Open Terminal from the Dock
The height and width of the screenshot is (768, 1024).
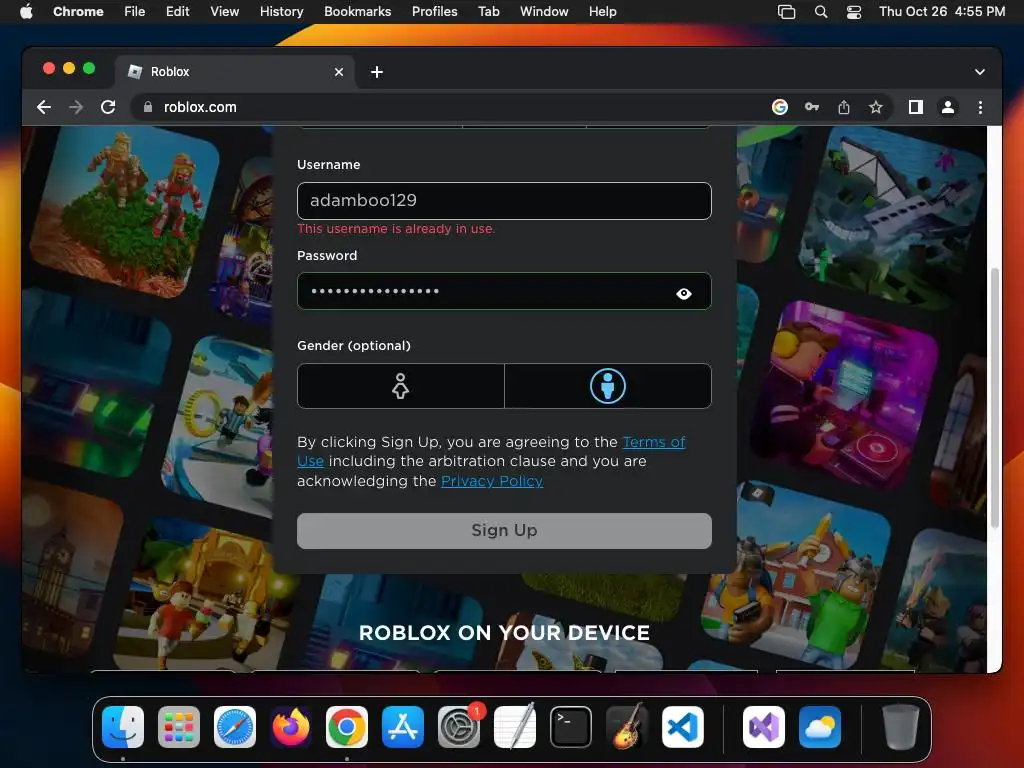[571, 727]
